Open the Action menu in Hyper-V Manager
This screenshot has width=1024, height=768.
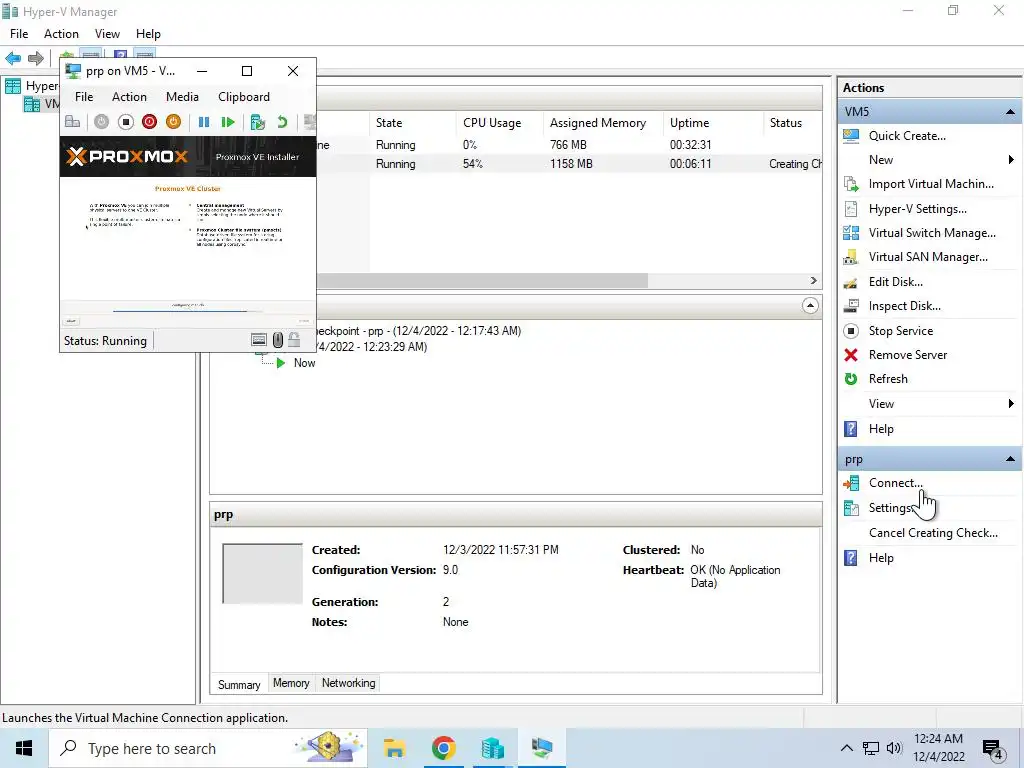[x=61, y=34]
